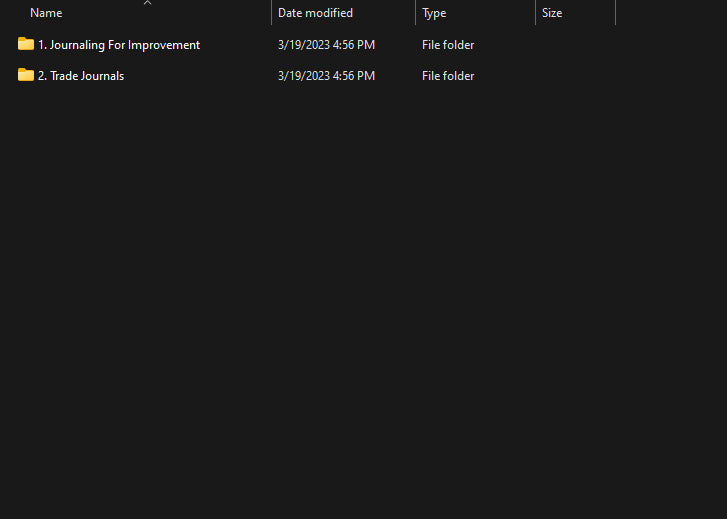Click "File folder" type in Journaling row
The image size is (727, 519).
pos(448,45)
